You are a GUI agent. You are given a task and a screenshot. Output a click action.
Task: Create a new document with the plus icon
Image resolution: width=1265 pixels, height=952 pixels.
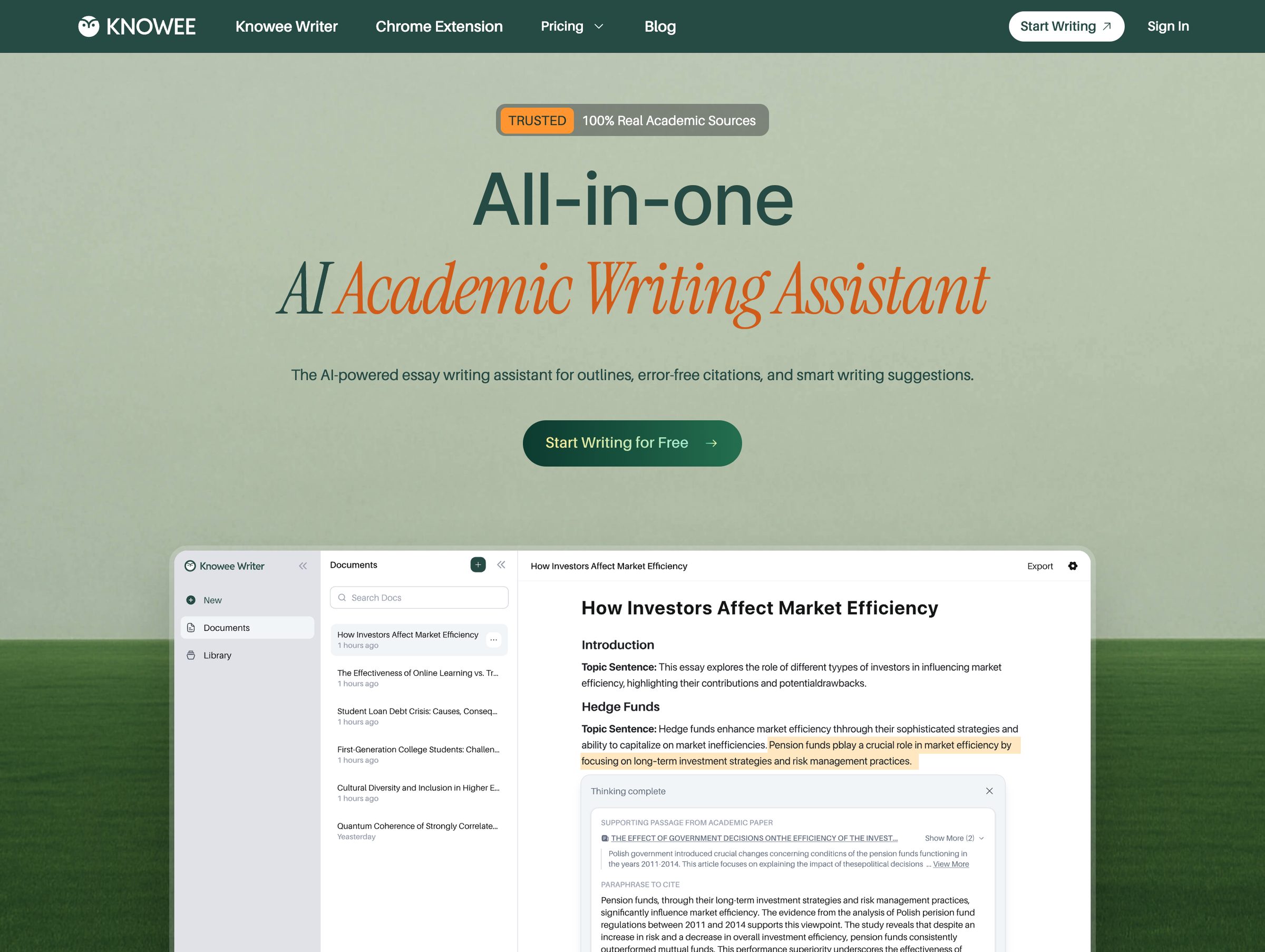tap(478, 565)
